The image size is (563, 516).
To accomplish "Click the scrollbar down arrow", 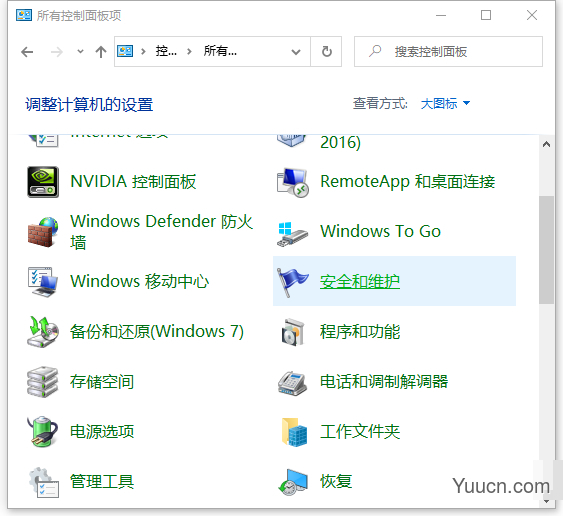I will (x=546, y=501).
